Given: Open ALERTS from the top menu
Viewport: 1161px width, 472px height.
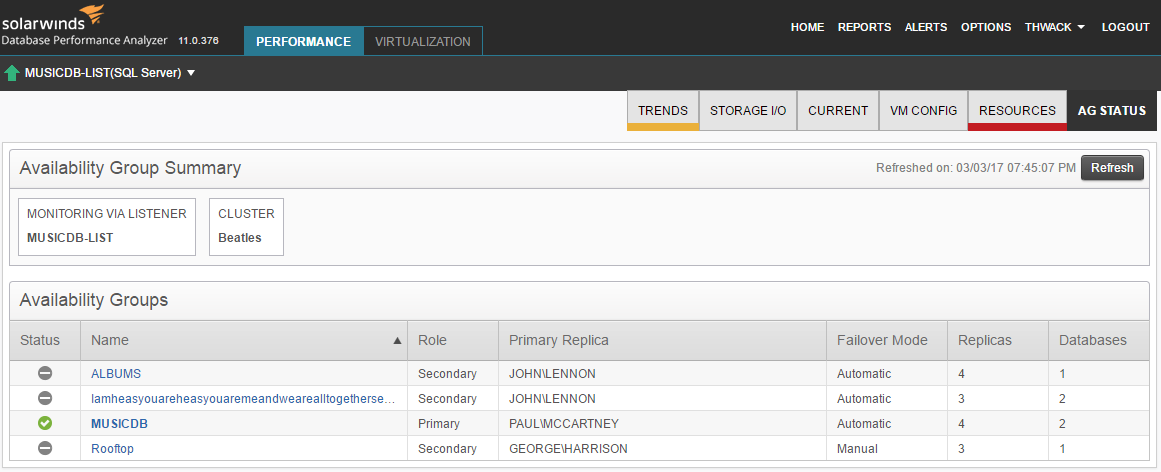Looking at the screenshot, I should pos(926,27).
